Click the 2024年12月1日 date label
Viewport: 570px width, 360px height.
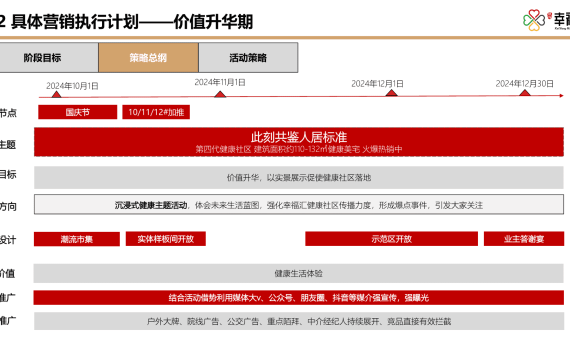(x=377, y=84)
